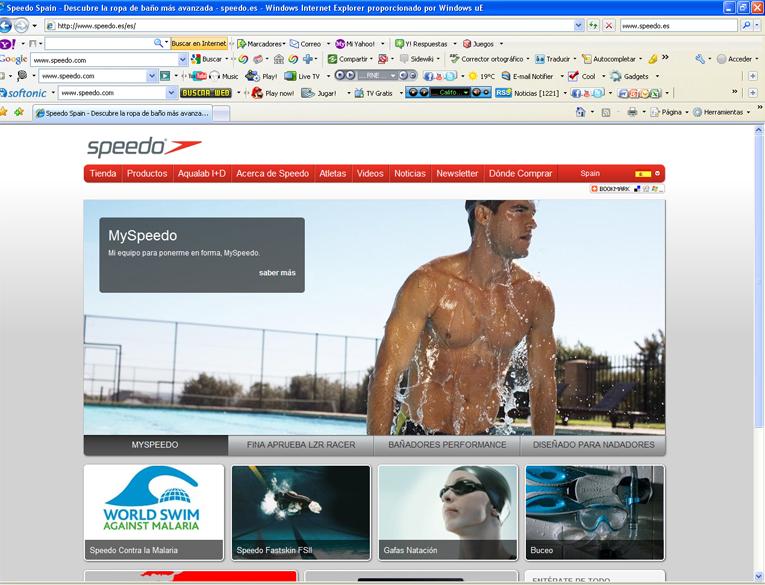Click the Yahoo! logo in toolbar
Screen dimensions: 765x585
tap(7, 44)
